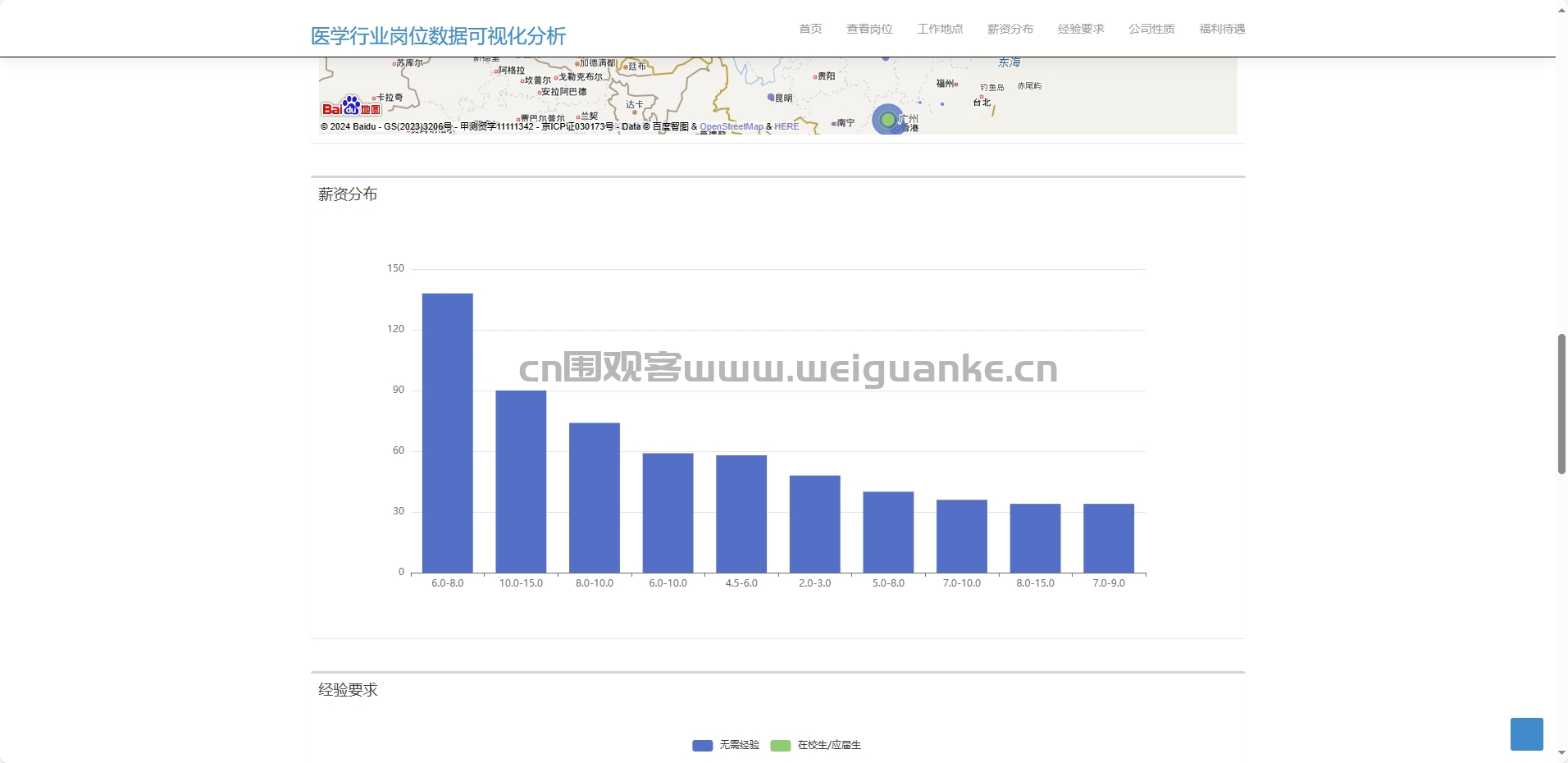Click the 4.5-6.0 salary bar
The image size is (1568, 763).
[741, 514]
